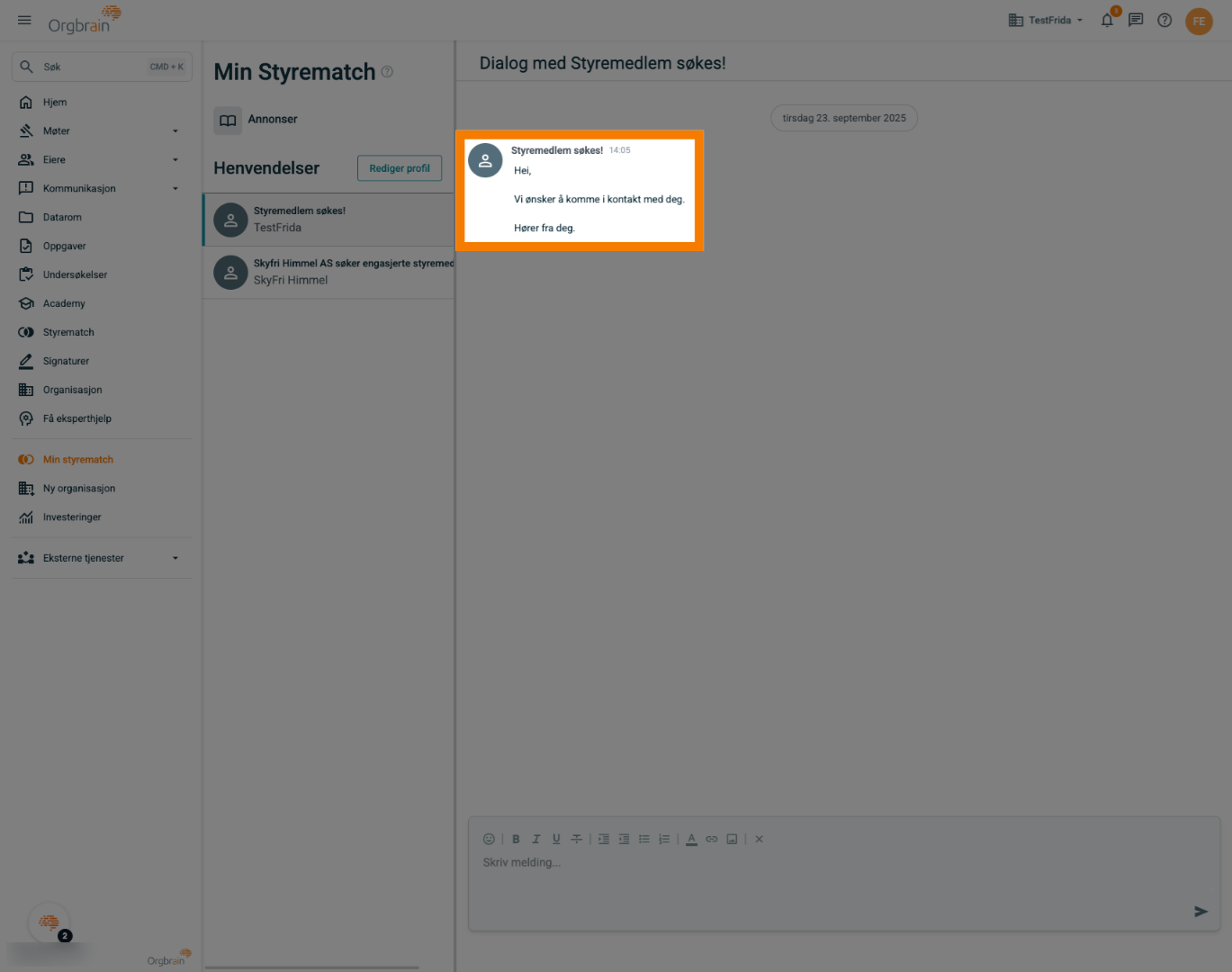Open Signaturer in the sidebar
The width and height of the screenshot is (1232, 972).
click(x=102, y=362)
